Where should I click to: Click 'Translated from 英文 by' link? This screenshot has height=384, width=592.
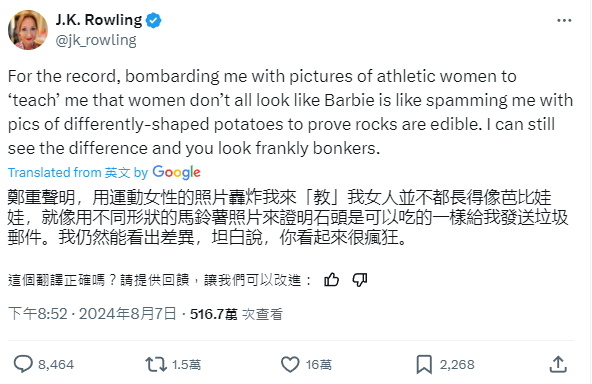pyautogui.click(x=78, y=173)
